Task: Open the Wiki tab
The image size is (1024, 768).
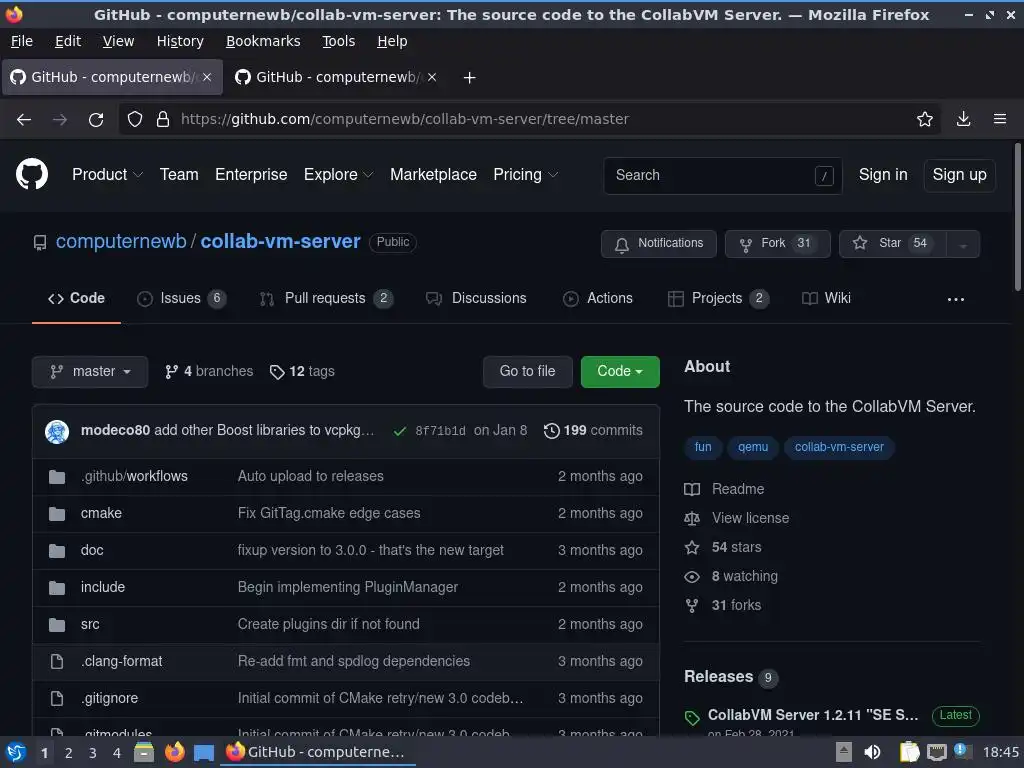Action: click(826, 298)
